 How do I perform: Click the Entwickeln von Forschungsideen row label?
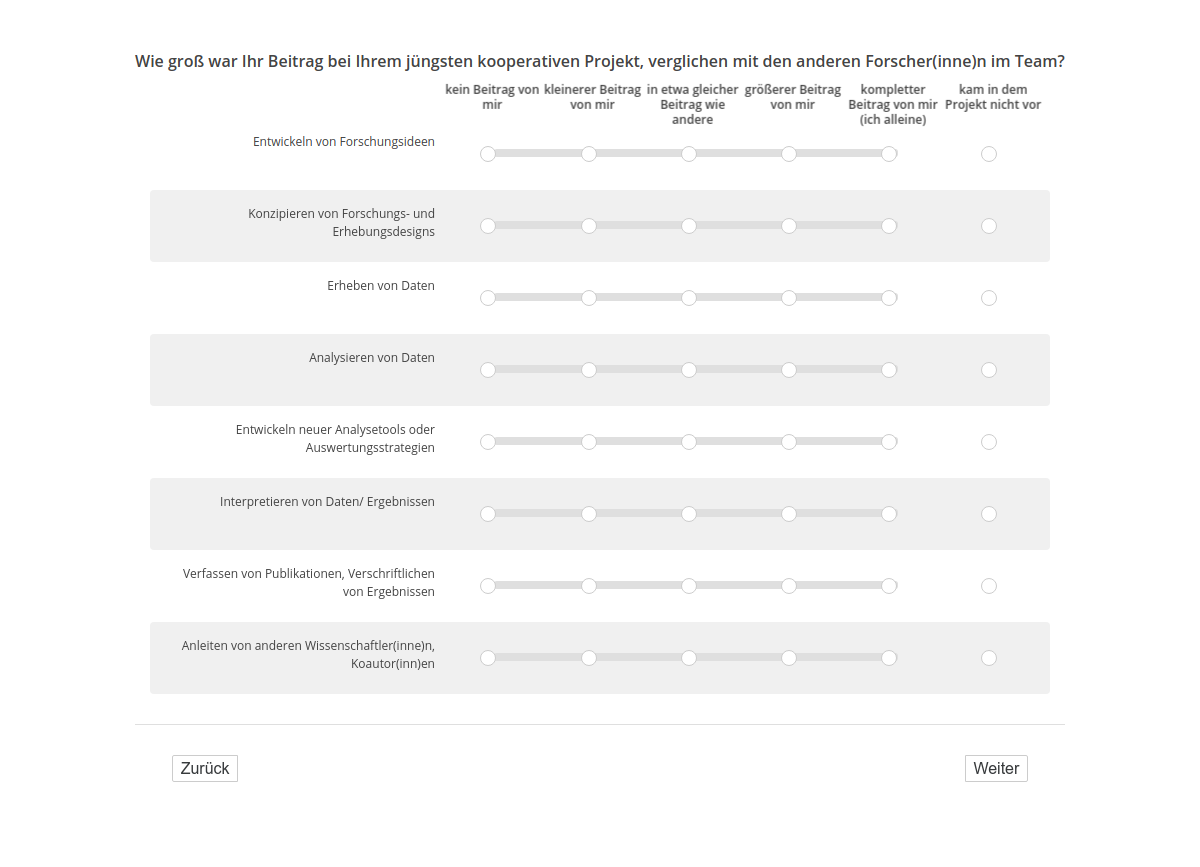click(343, 142)
